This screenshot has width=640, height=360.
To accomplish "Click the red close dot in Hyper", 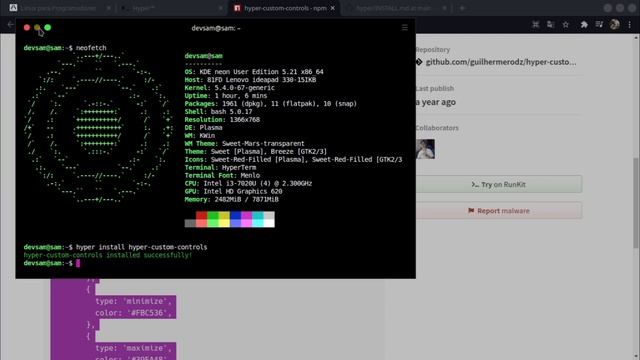I will (27, 27).
